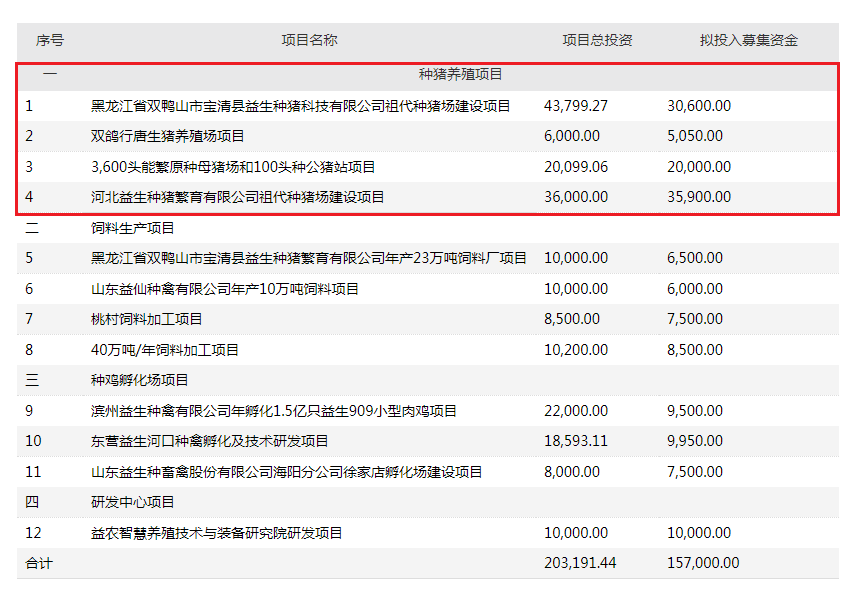Select the 3,600头能繁原种母猪场 project row

(x=428, y=167)
